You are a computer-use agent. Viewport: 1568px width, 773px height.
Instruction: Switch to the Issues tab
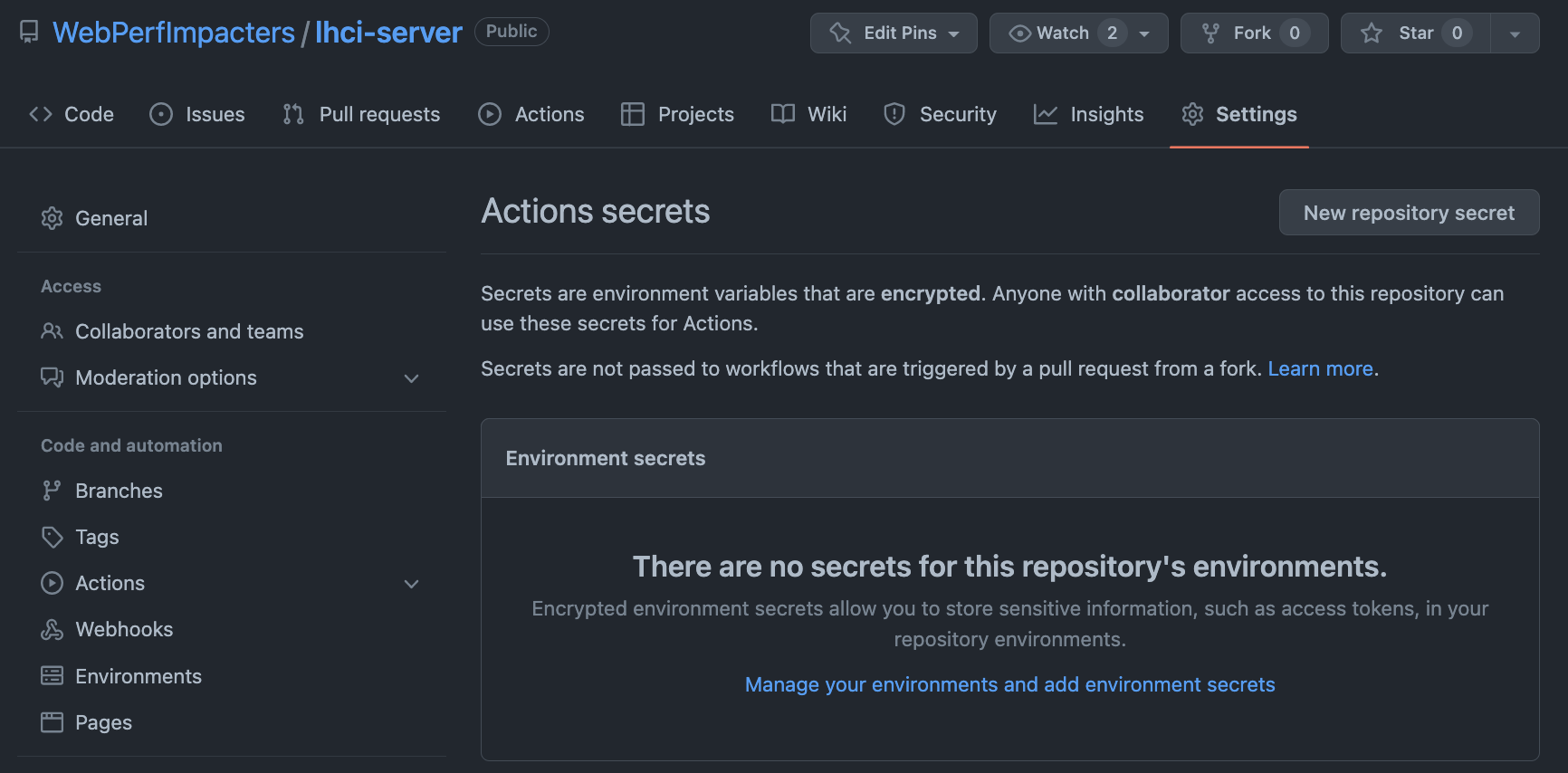tap(197, 114)
